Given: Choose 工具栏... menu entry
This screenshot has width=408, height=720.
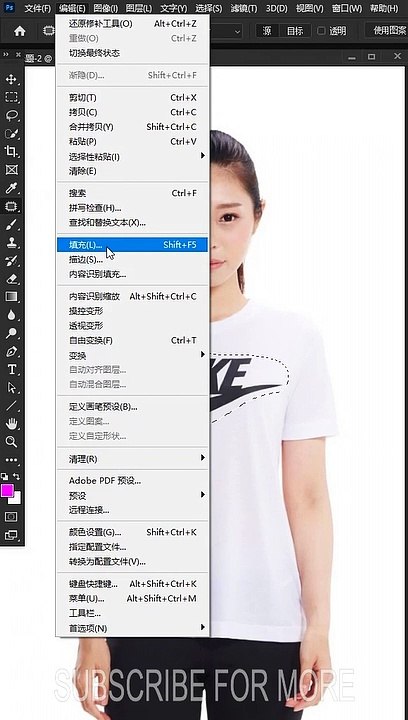Looking at the screenshot, I should click(x=132, y=613).
